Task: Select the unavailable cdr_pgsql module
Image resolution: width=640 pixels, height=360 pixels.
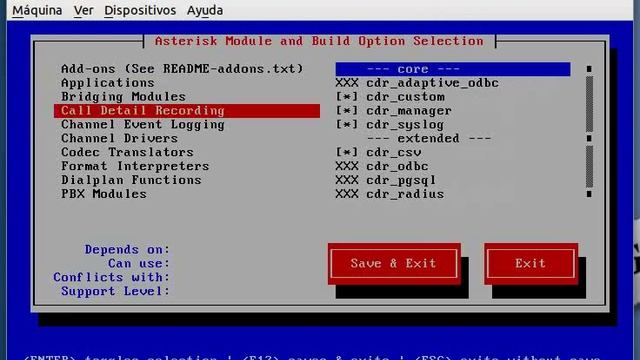Action: 386,180
